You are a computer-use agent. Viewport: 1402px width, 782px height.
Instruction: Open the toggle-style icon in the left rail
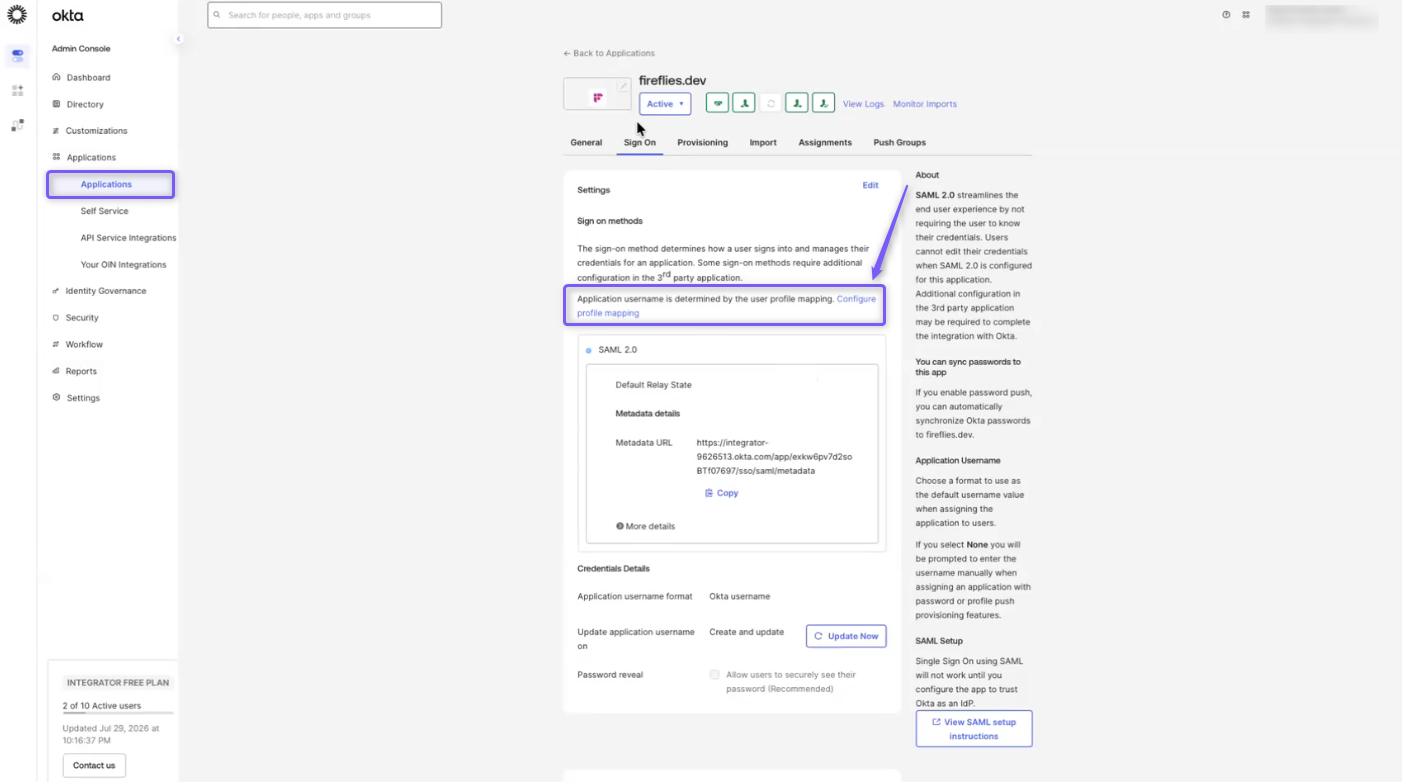coord(17,56)
